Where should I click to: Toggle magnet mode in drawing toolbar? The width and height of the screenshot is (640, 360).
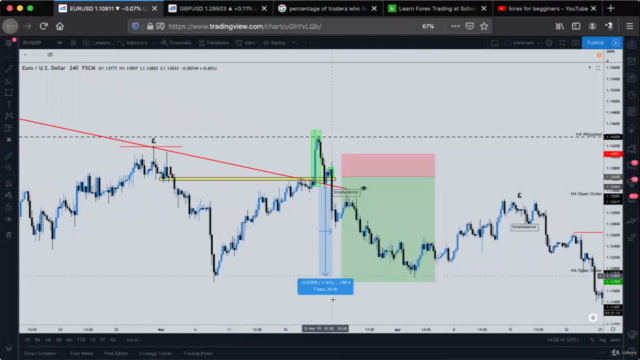[x=9, y=184]
